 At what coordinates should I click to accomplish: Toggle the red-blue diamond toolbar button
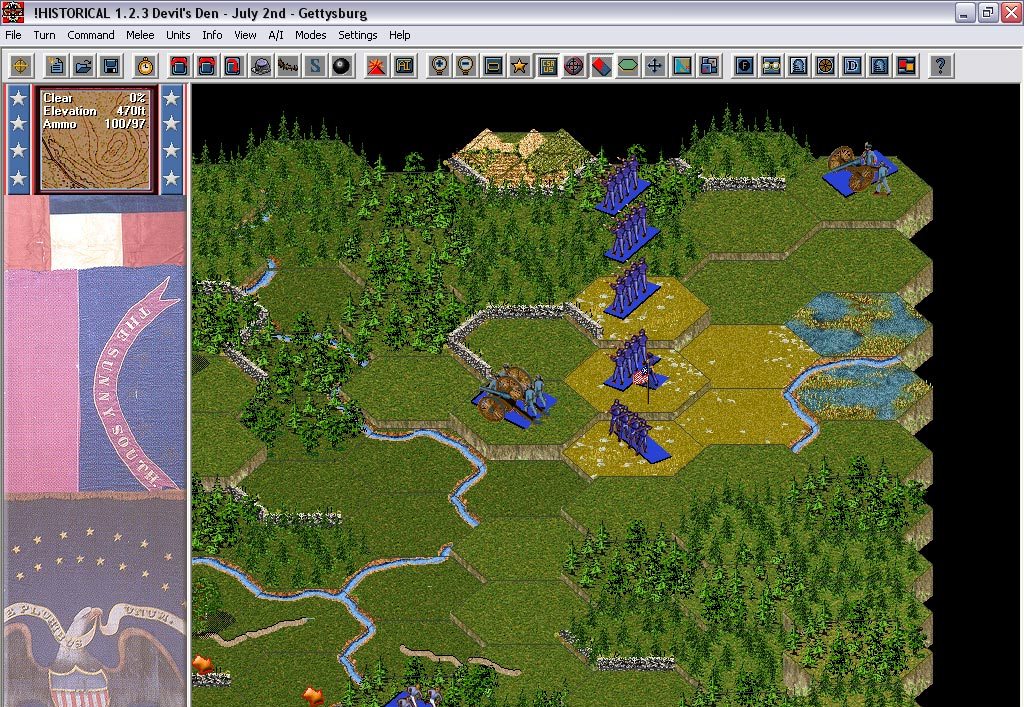tap(601, 66)
